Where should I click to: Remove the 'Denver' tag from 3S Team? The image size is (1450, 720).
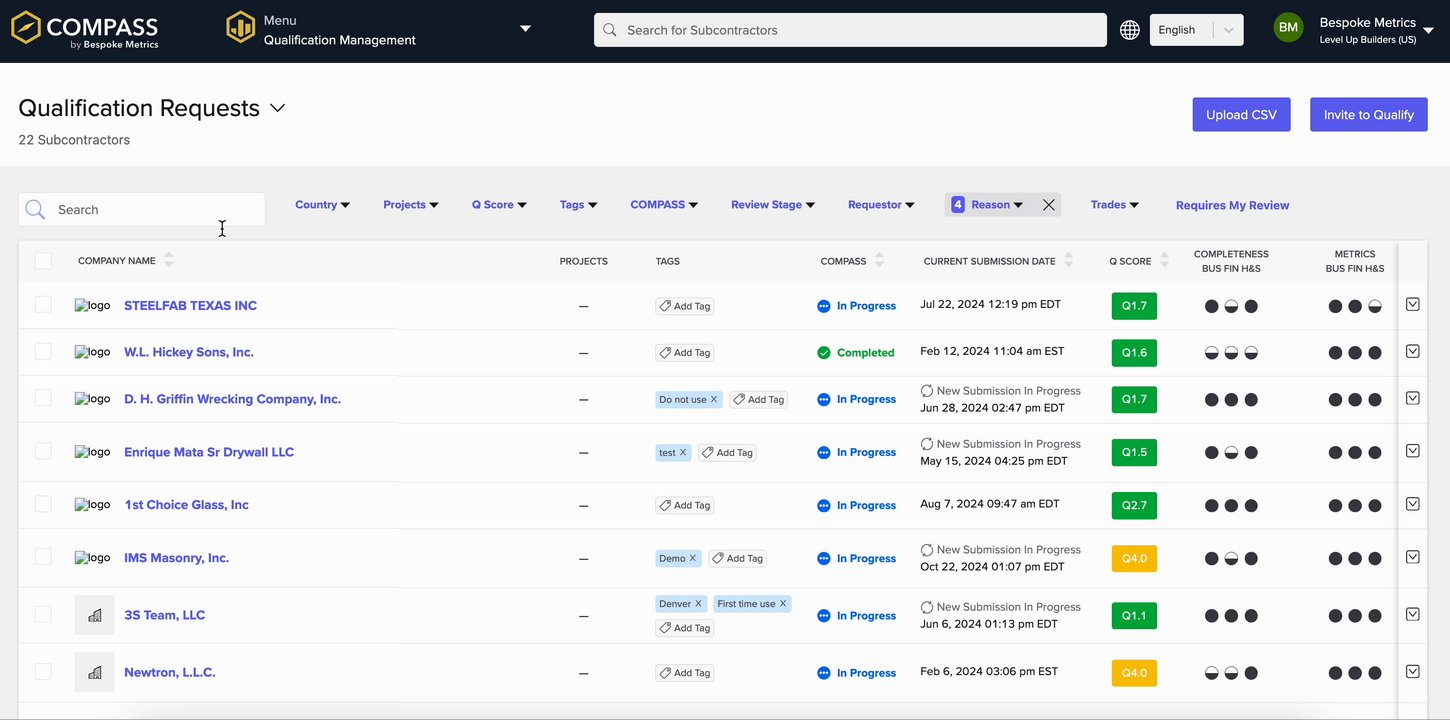[699, 604]
